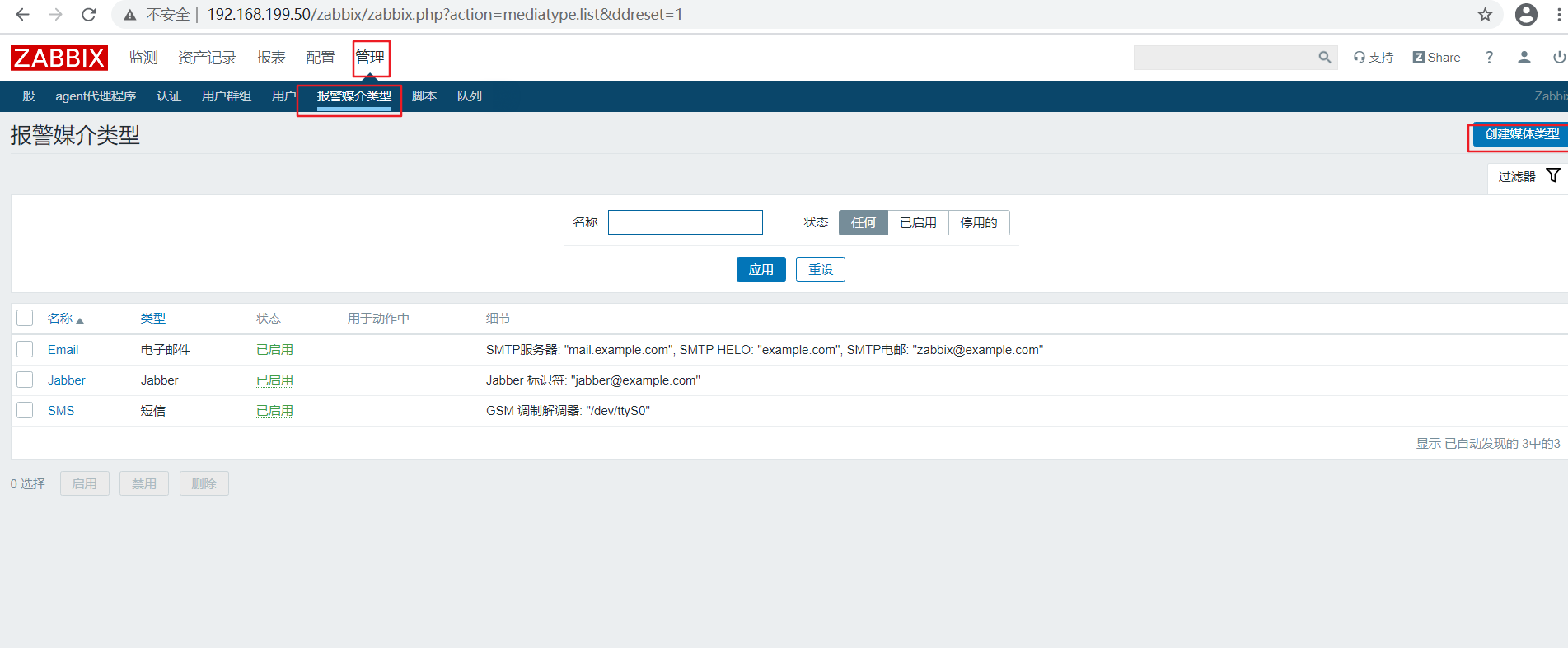Toggle 已启用 status for SMS
Image resolution: width=1568 pixels, height=648 pixels.
(x=274, y=411)
